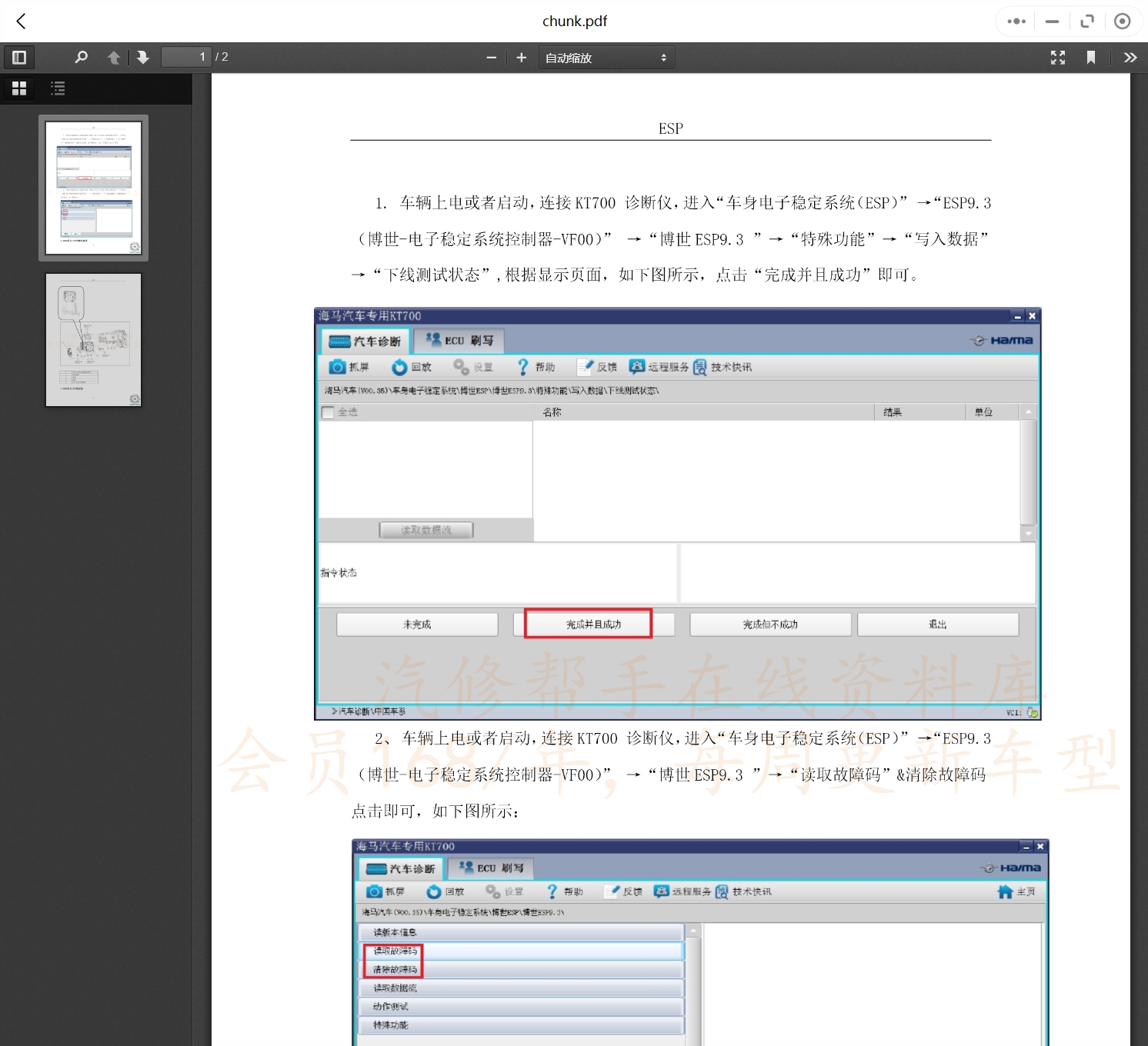Click the bookmark current view icon

tap(1090, 57)
